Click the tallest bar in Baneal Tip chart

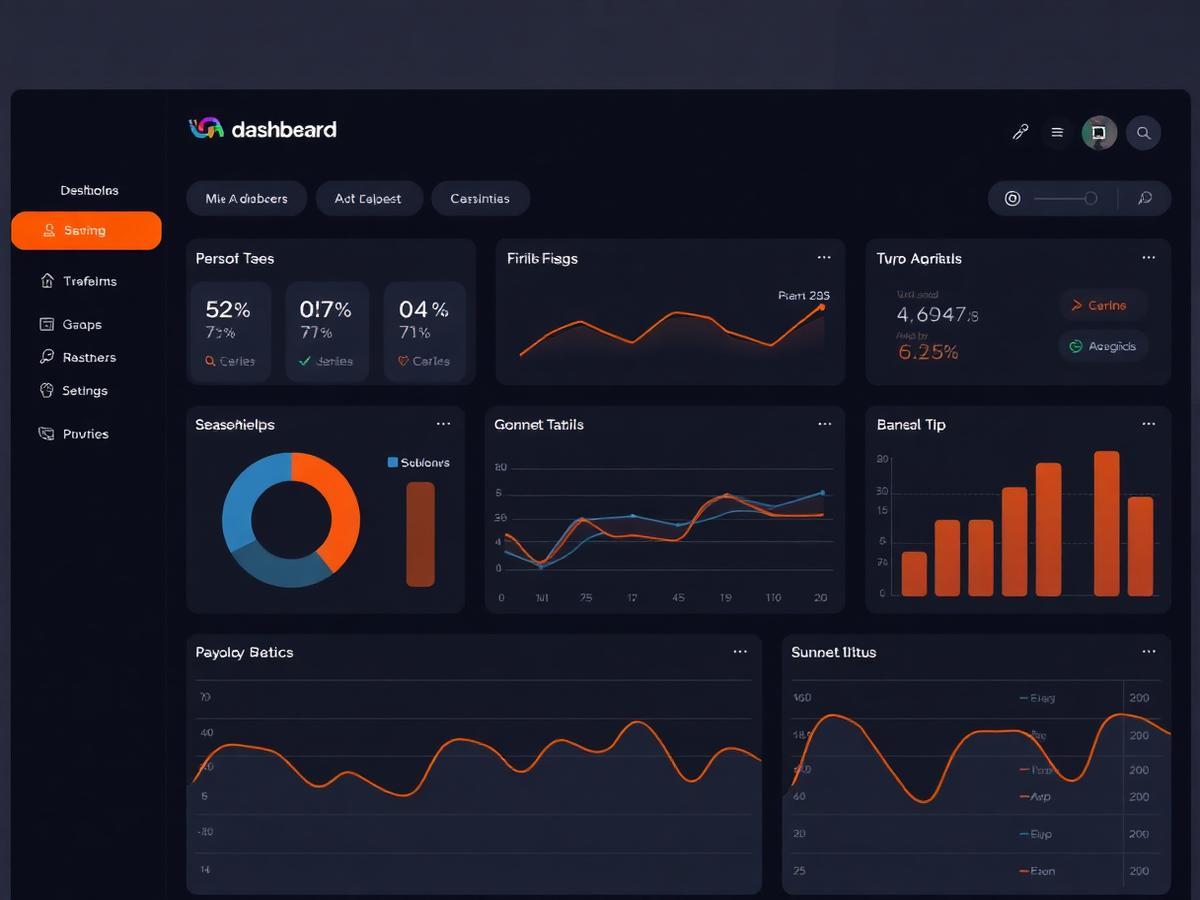point(1107,523)
